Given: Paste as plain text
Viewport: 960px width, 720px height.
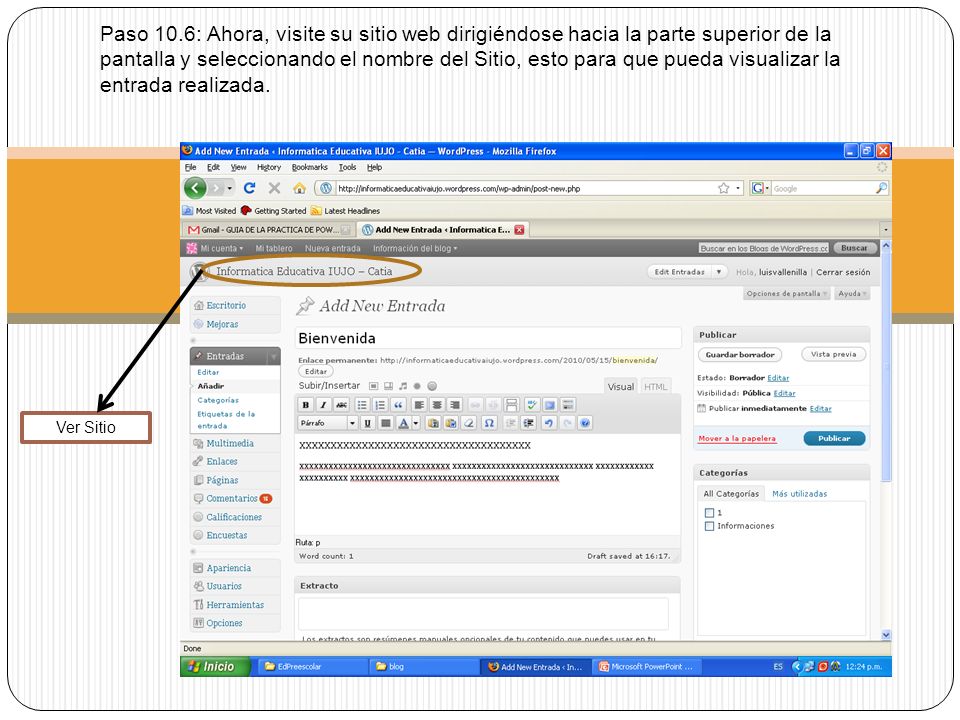Looking at the screenshot, I should 433,423.
